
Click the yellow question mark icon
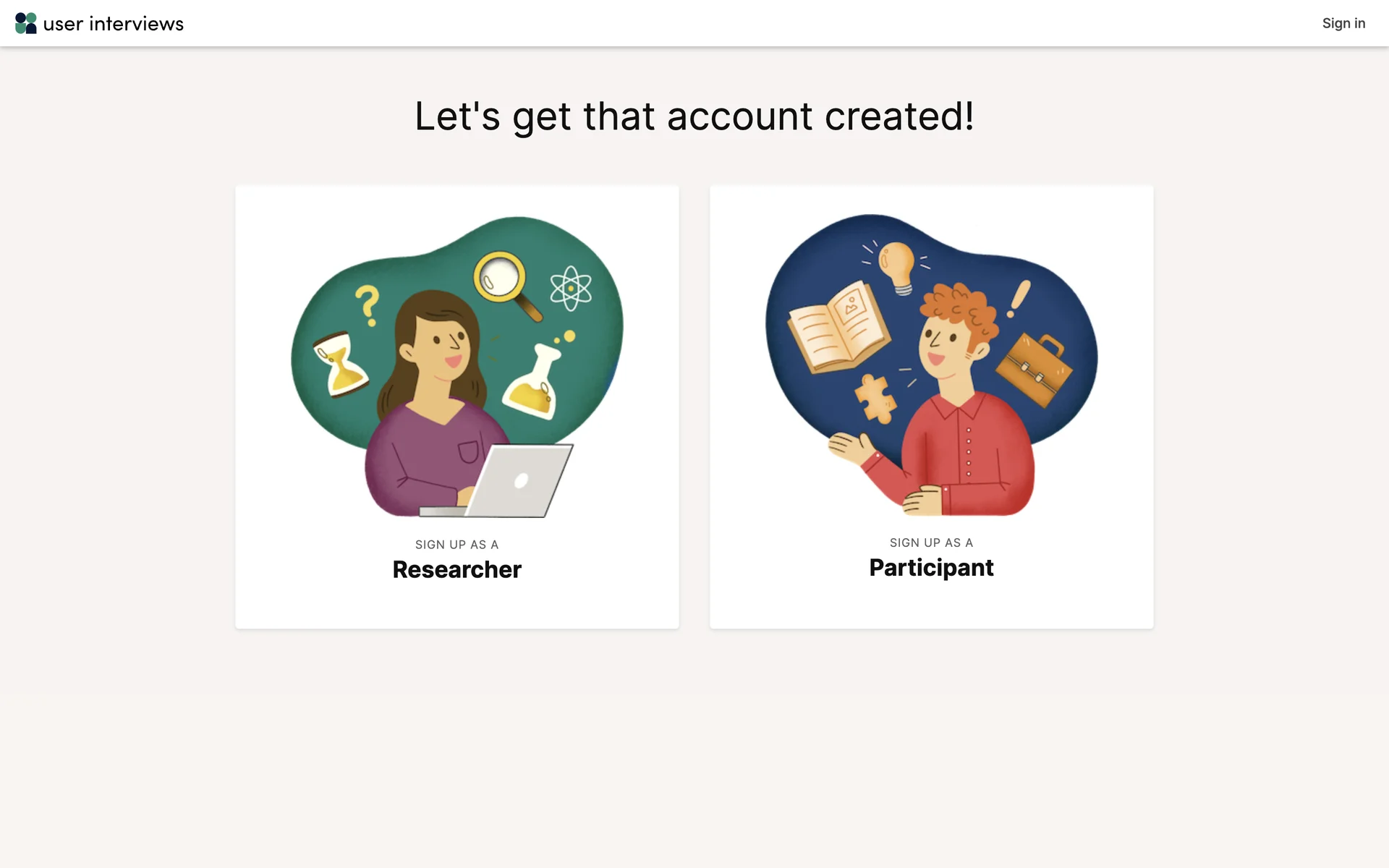click(x=368, y=305)
